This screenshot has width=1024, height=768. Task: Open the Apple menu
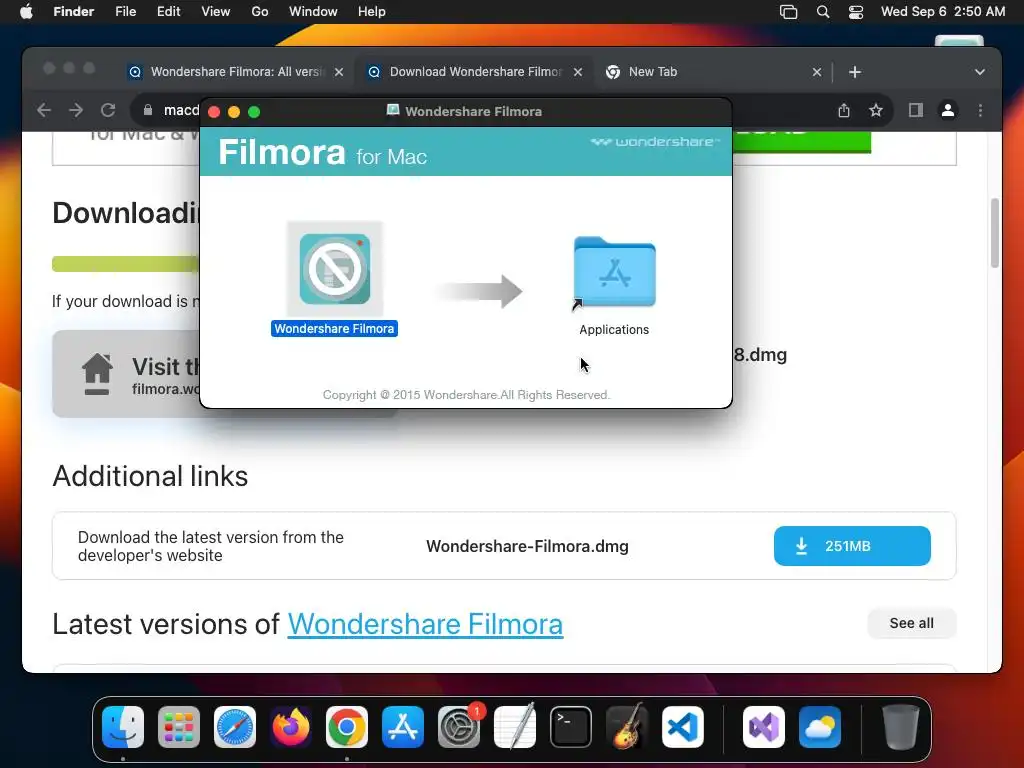(26, 12)
